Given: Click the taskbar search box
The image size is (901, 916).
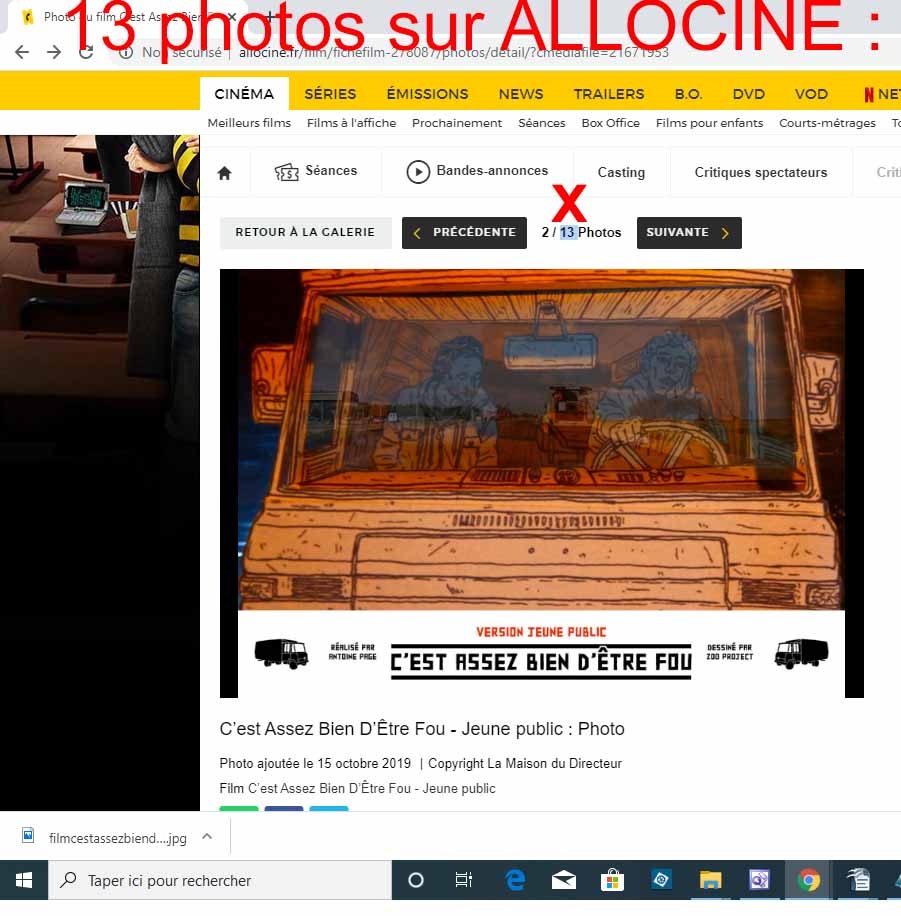Looking at the screenshot, I should click(220, 880).
